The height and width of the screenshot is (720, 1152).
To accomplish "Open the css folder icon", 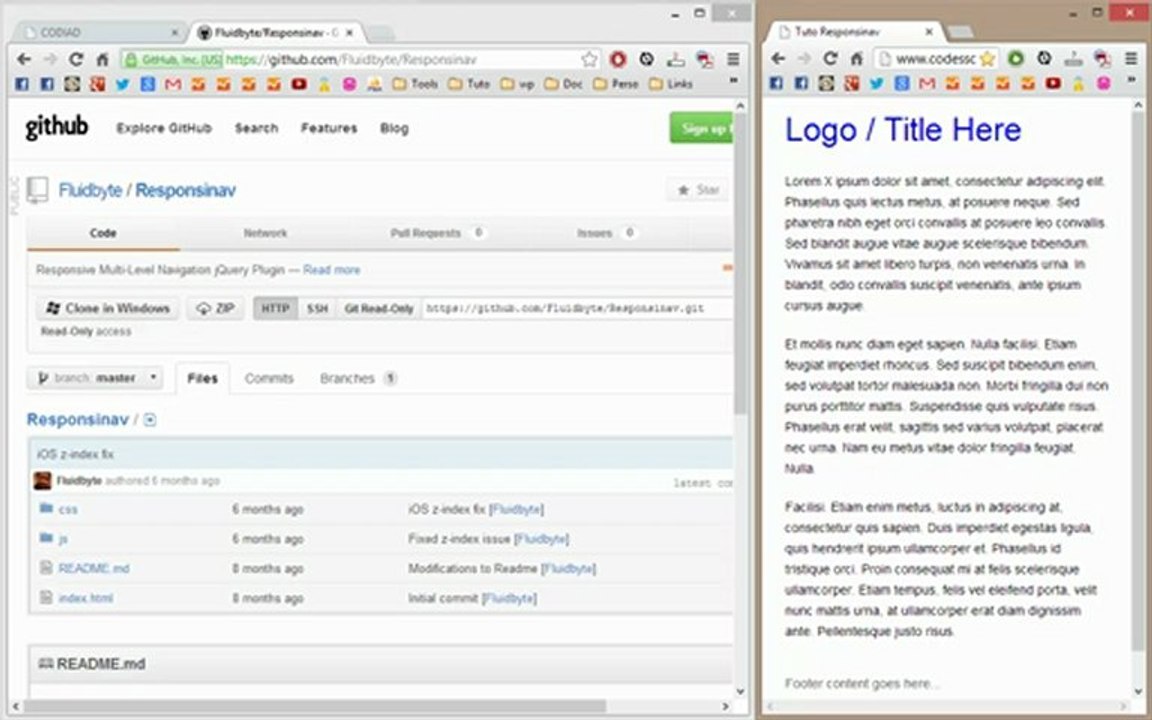I will click(x=46, y=508).
